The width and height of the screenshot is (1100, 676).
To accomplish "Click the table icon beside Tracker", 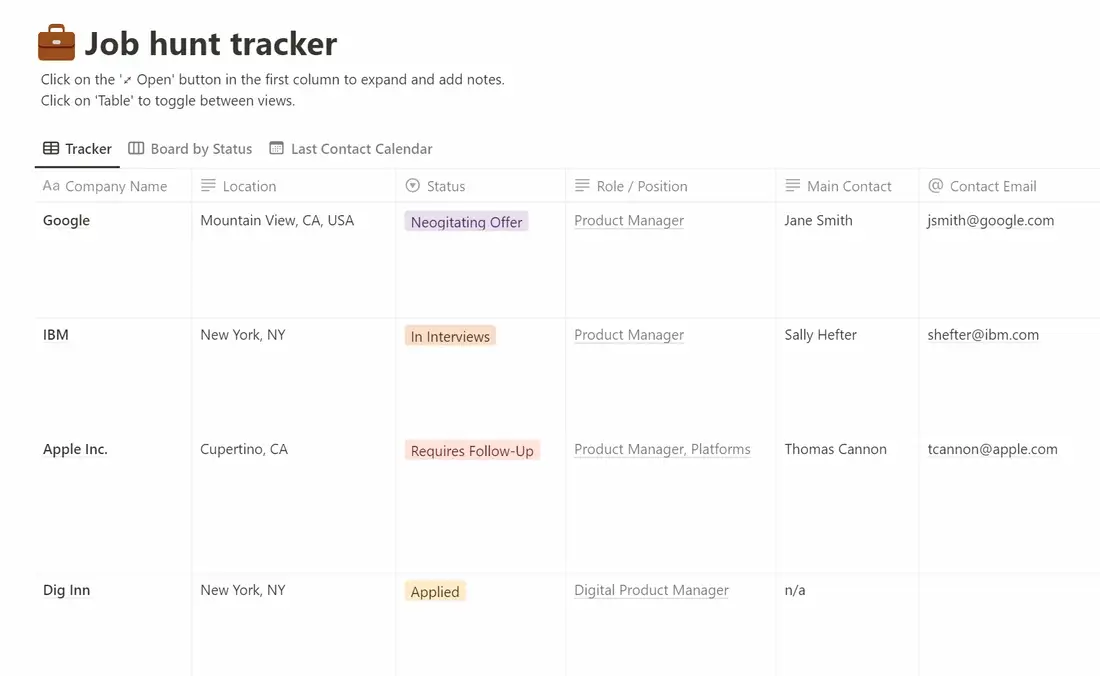I will 51,149.
